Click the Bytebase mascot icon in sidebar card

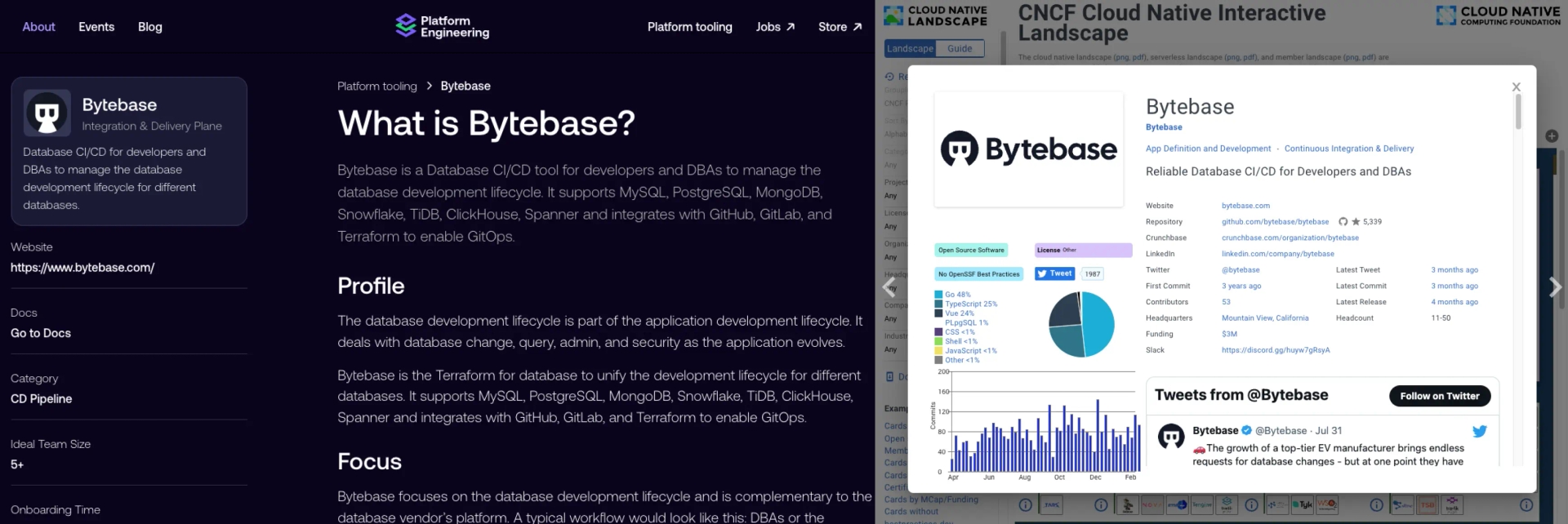click(47, 113)
